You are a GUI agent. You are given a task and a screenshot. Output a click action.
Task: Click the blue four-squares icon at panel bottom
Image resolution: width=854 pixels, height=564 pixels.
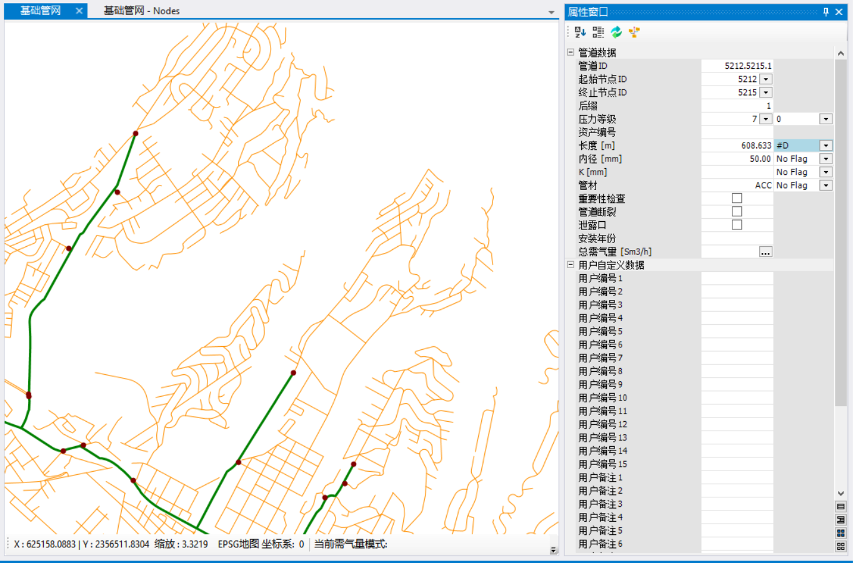click(x=840, y=533)
